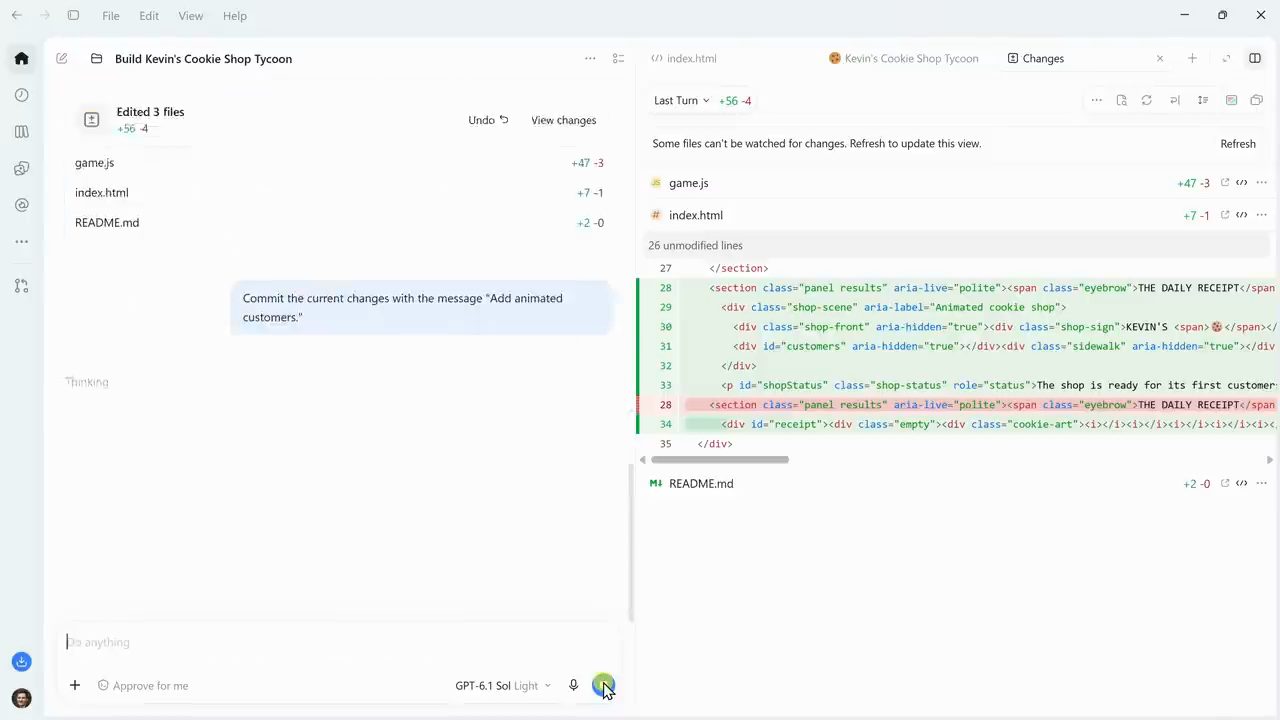Click Refresh to update the changes view
The height and width of the screenshot is (720, 1280).
1238,144
